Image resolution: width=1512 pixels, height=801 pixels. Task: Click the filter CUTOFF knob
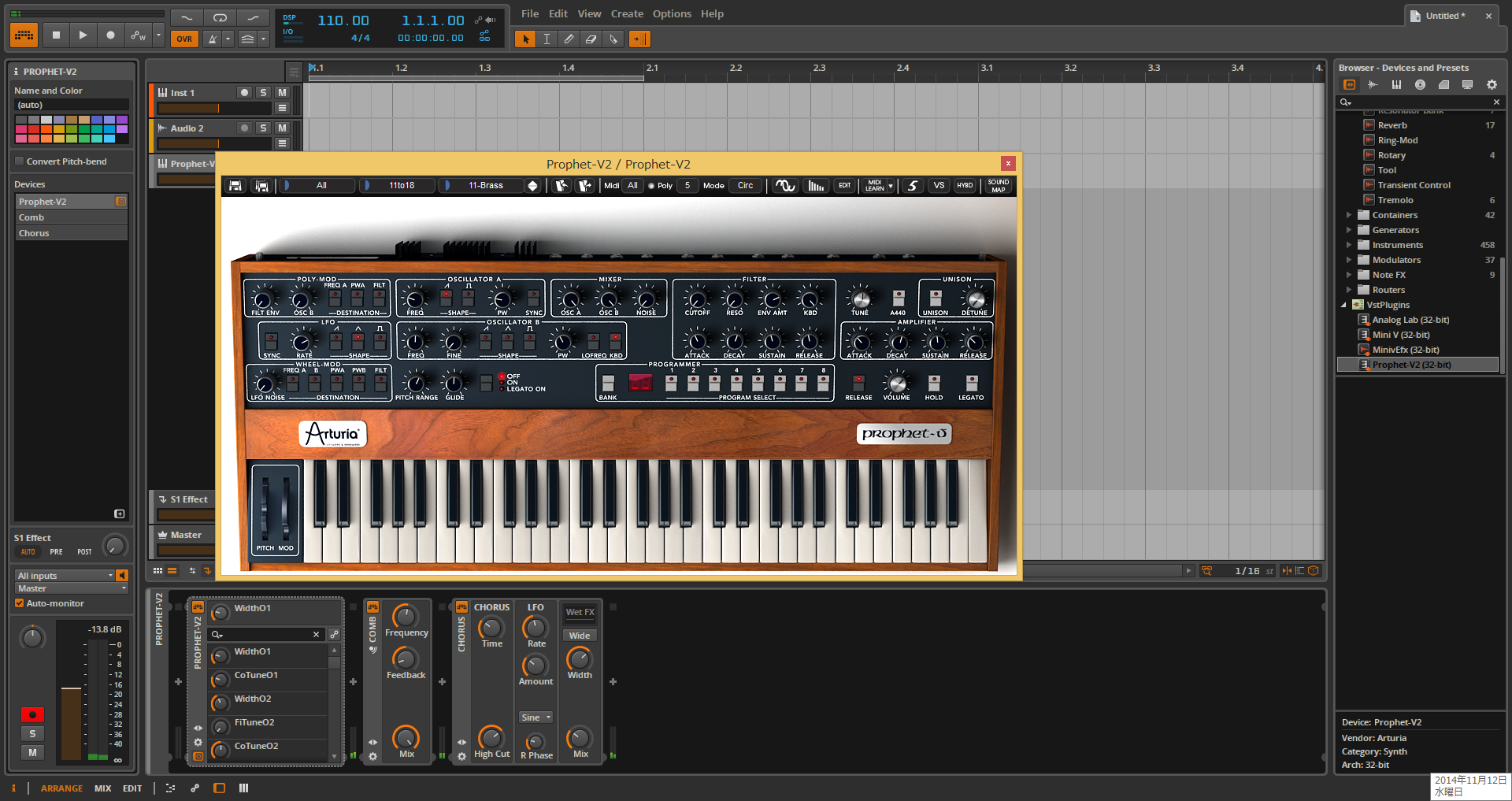[x=696, y=299]
